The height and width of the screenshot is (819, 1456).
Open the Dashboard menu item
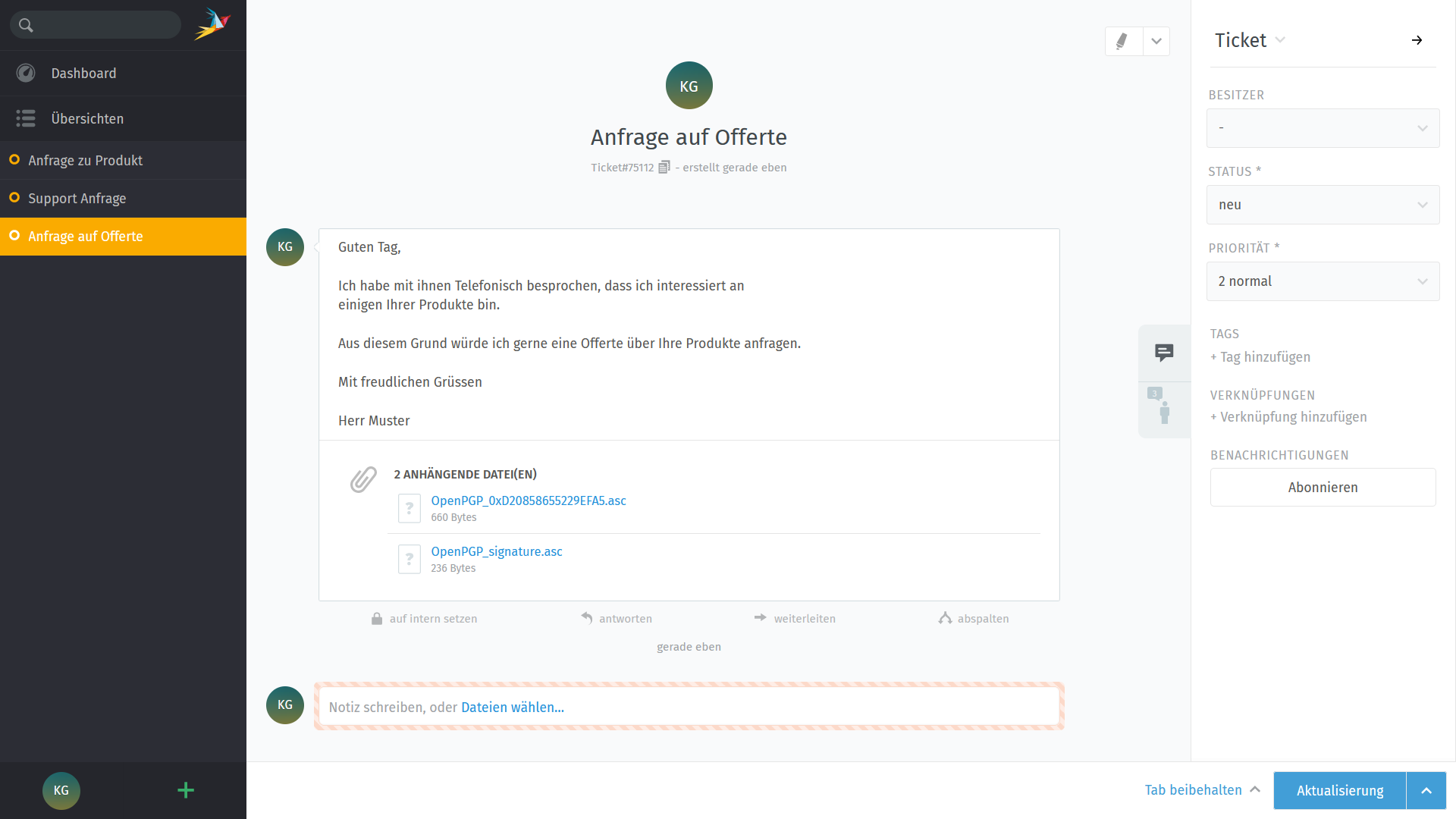click(83, 74)
